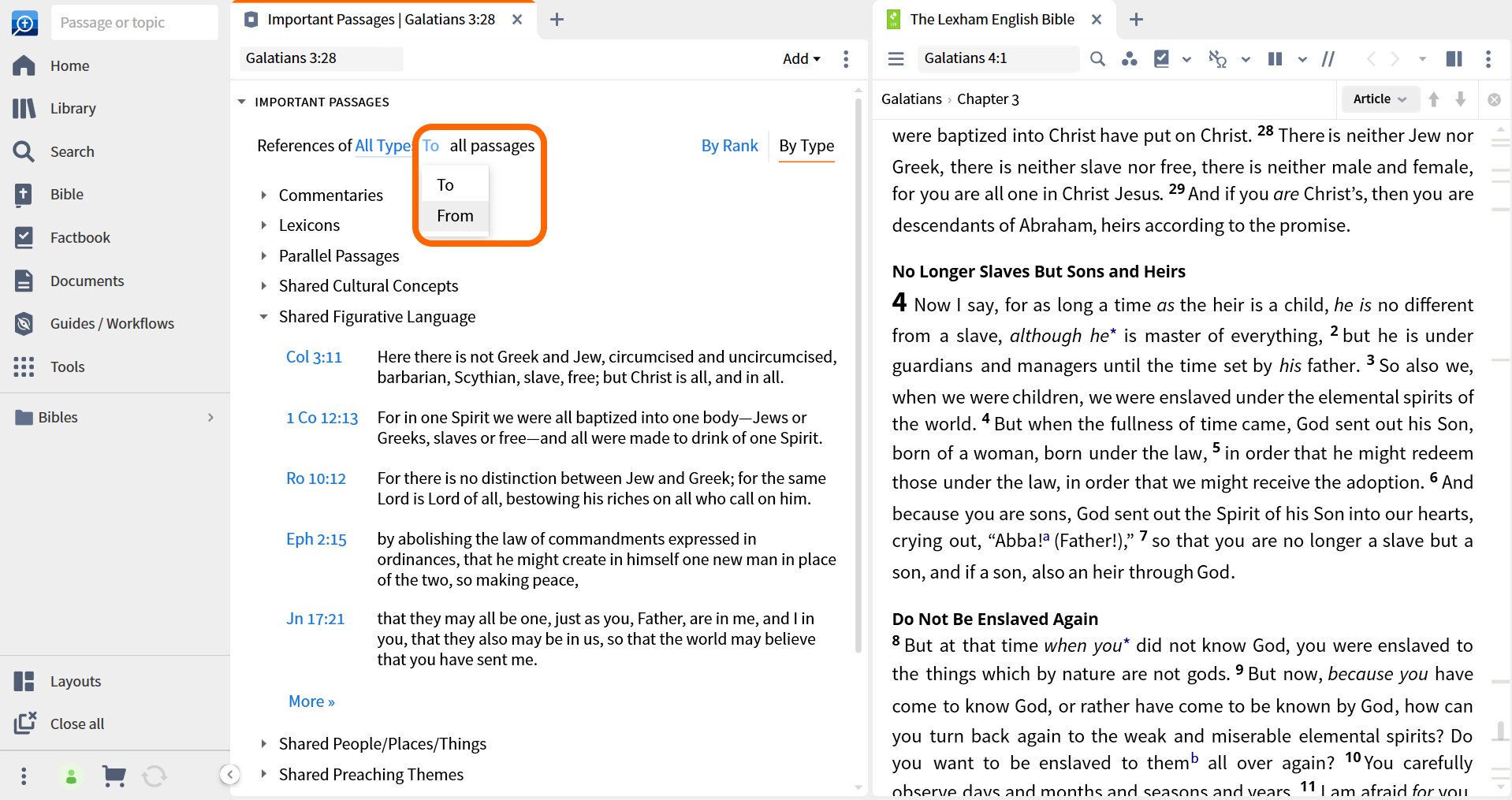
Task: Click the More » link under Shared Figurative Language
Action: coord(310,701)
